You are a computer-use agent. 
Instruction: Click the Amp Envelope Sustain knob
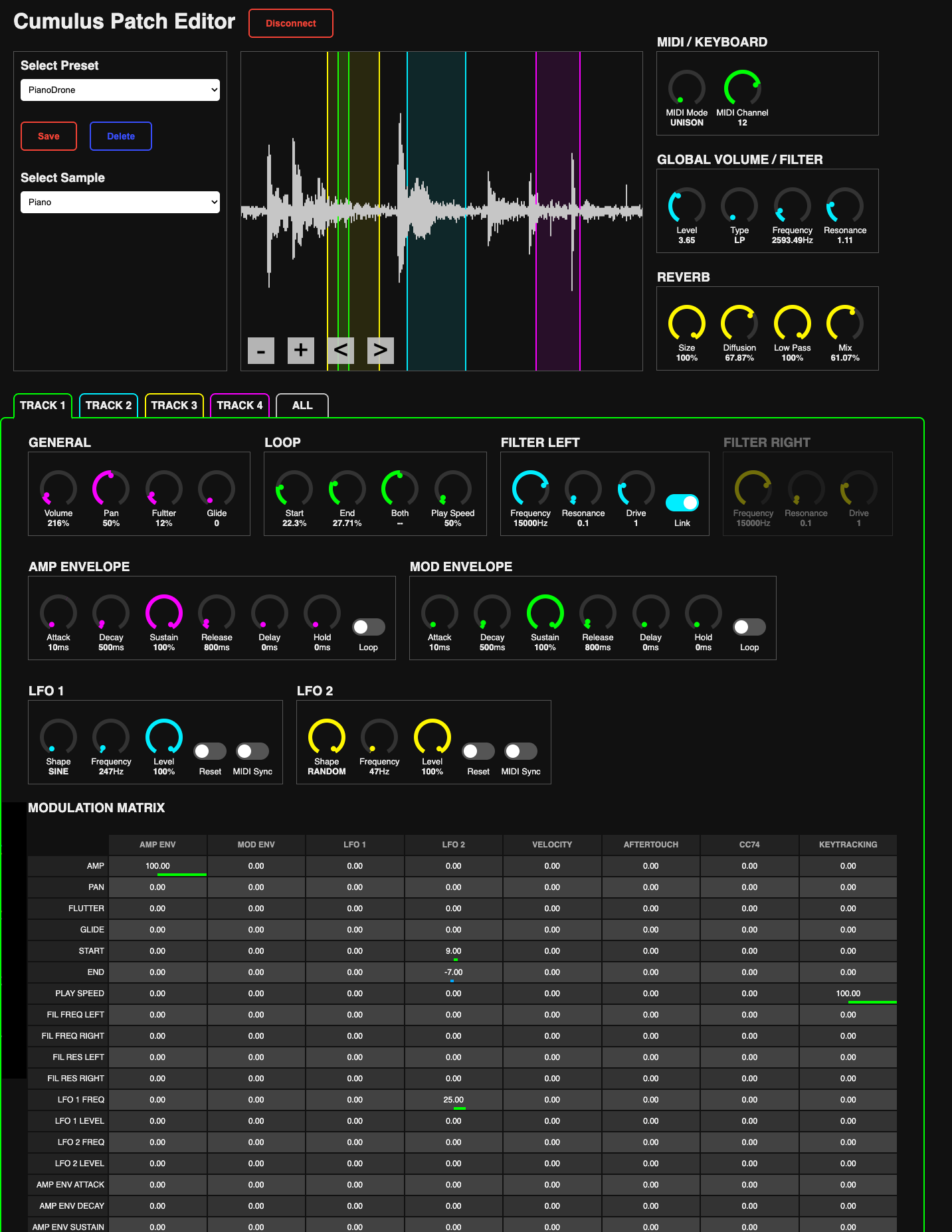pyautogui.click(x=163, y=612)
